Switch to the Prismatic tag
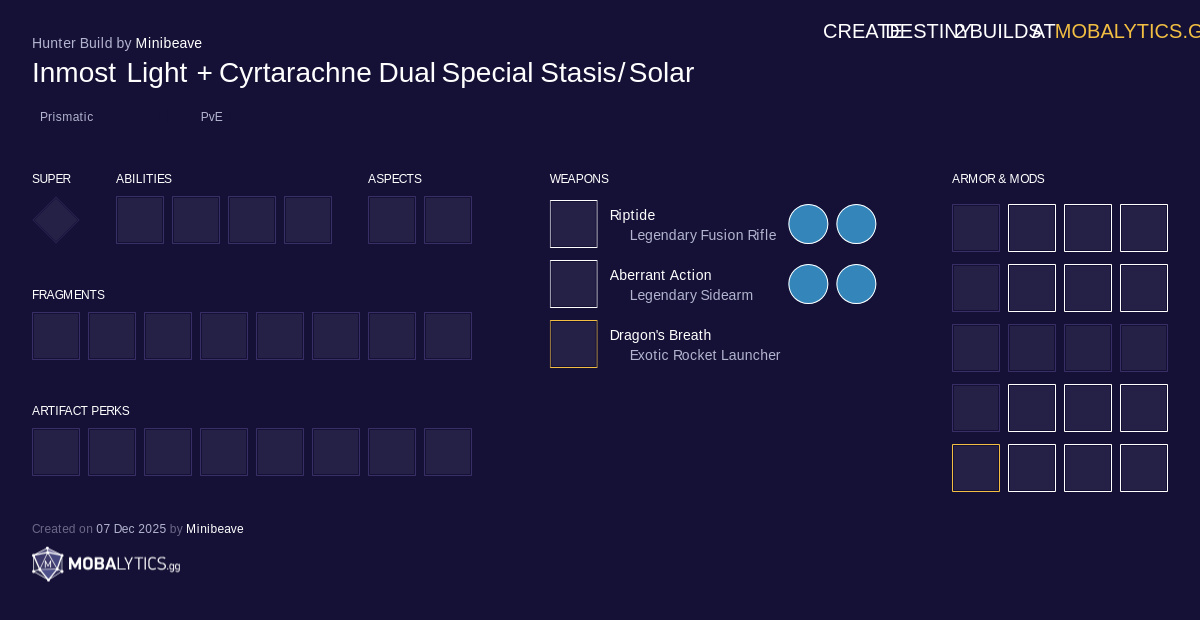Screen dimensions: 1200x620 (66, 117)
